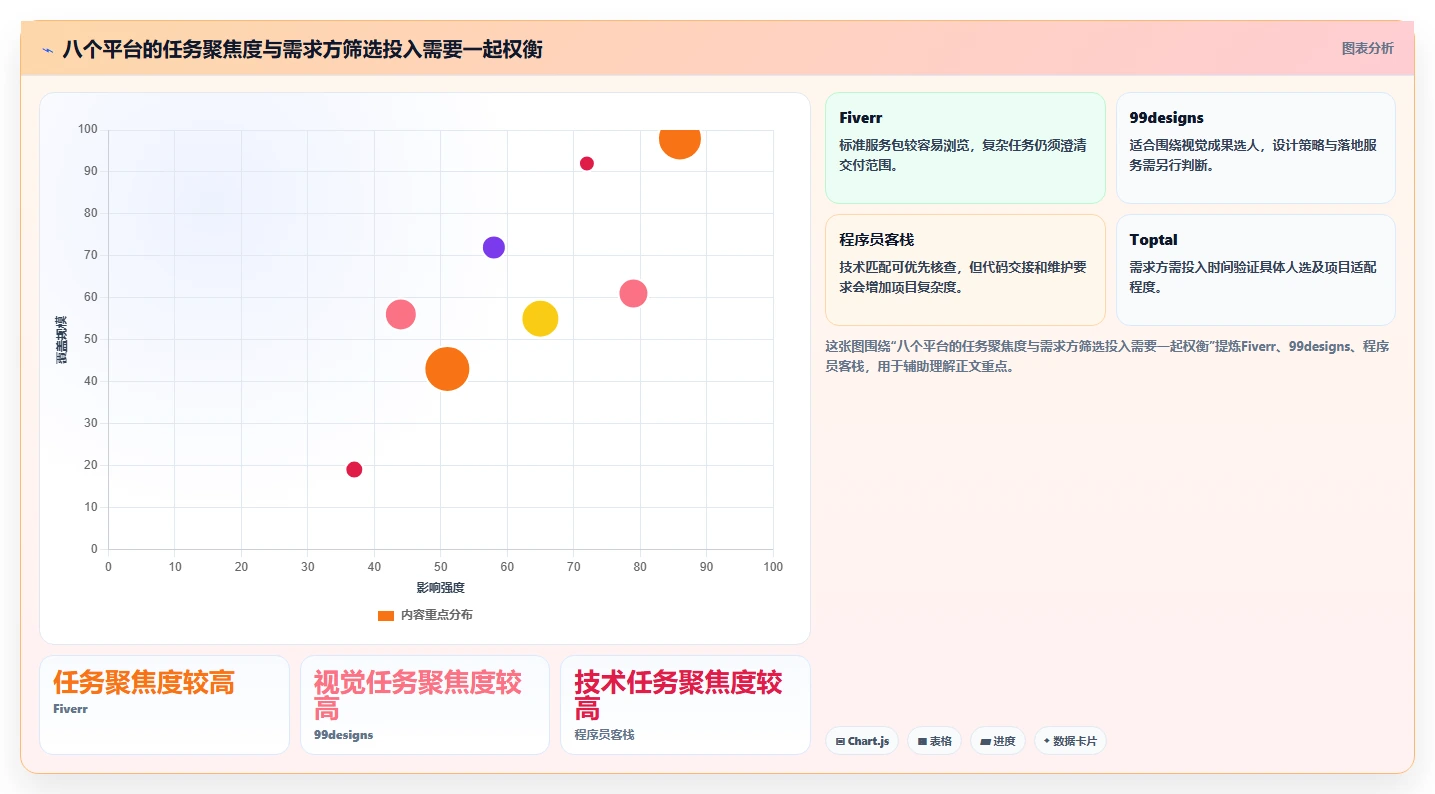
Task: Toggle the 内容重点分布 legend swatch
Action: [386, 615]
